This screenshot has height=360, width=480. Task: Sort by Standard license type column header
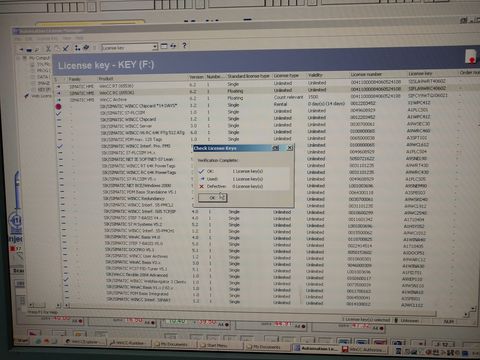248,76
